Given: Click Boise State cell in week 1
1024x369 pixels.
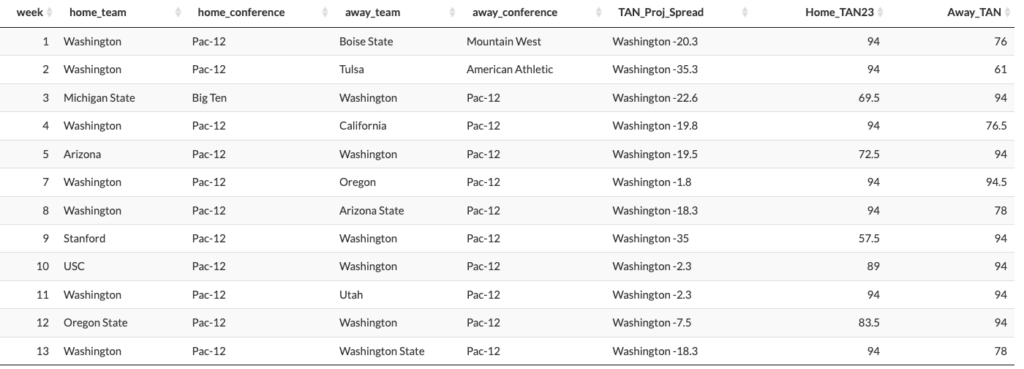Looking at the screenshot, I should point(366,42).
